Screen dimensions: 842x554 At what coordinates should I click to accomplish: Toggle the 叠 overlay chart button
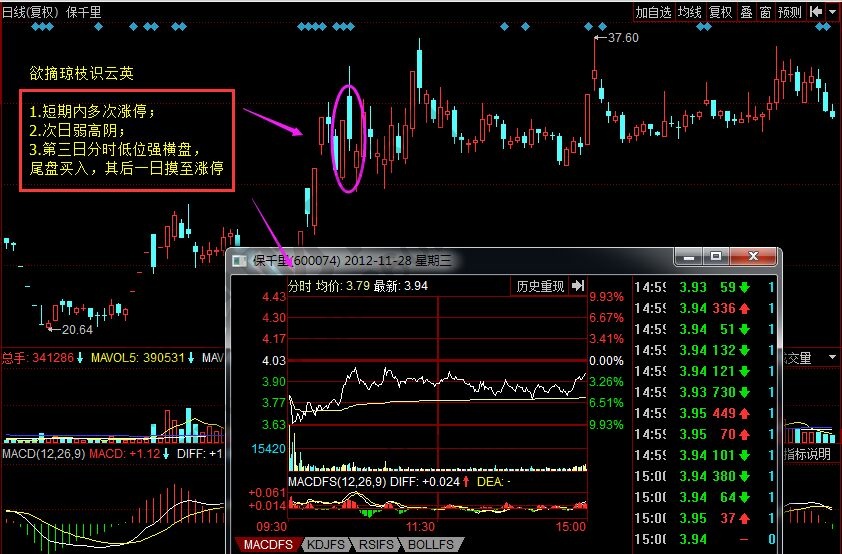point(745,12)
